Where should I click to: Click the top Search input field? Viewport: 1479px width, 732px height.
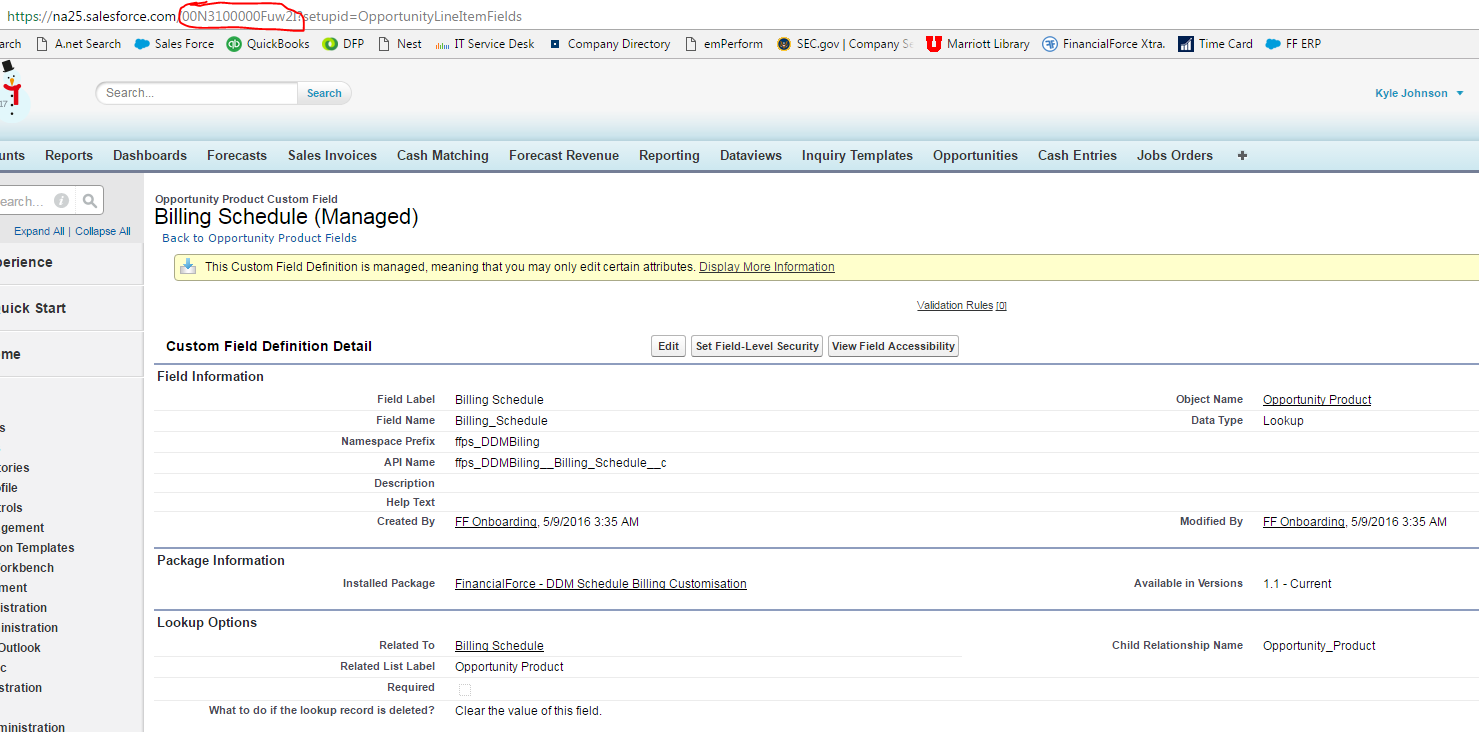tap(198, 93)
